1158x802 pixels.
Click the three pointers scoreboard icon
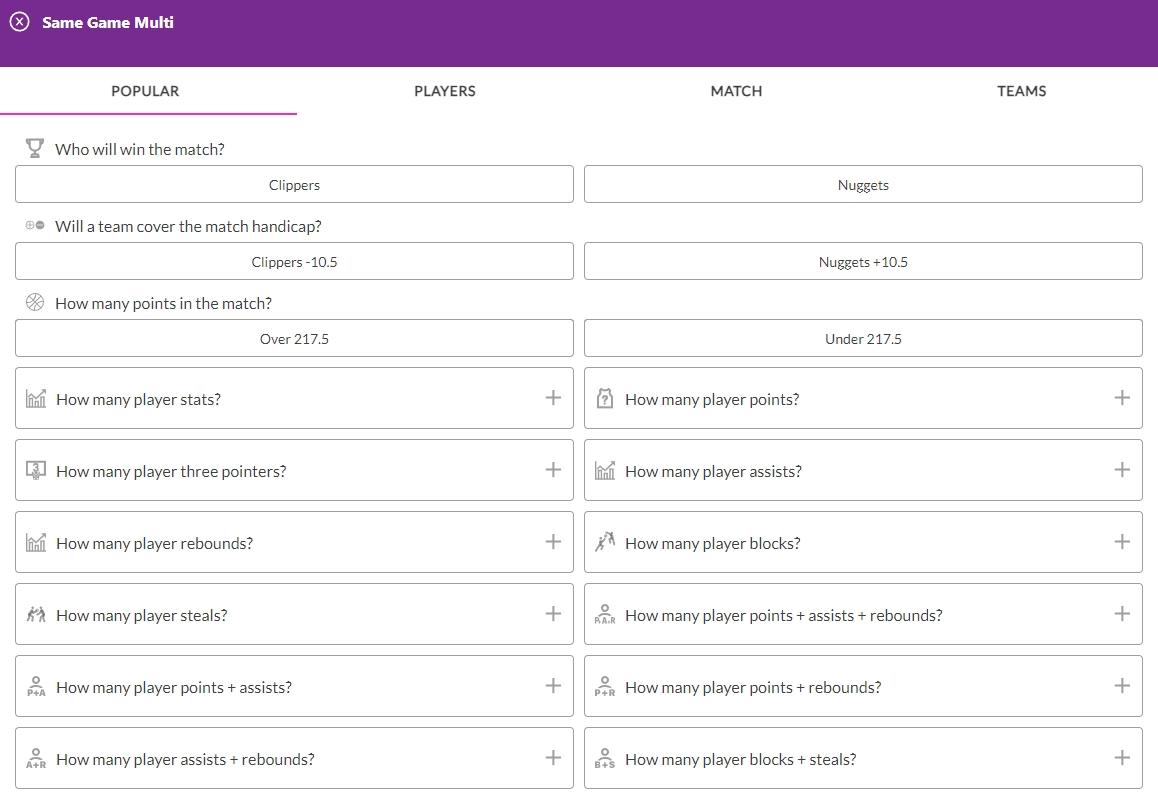pos(36,471)
